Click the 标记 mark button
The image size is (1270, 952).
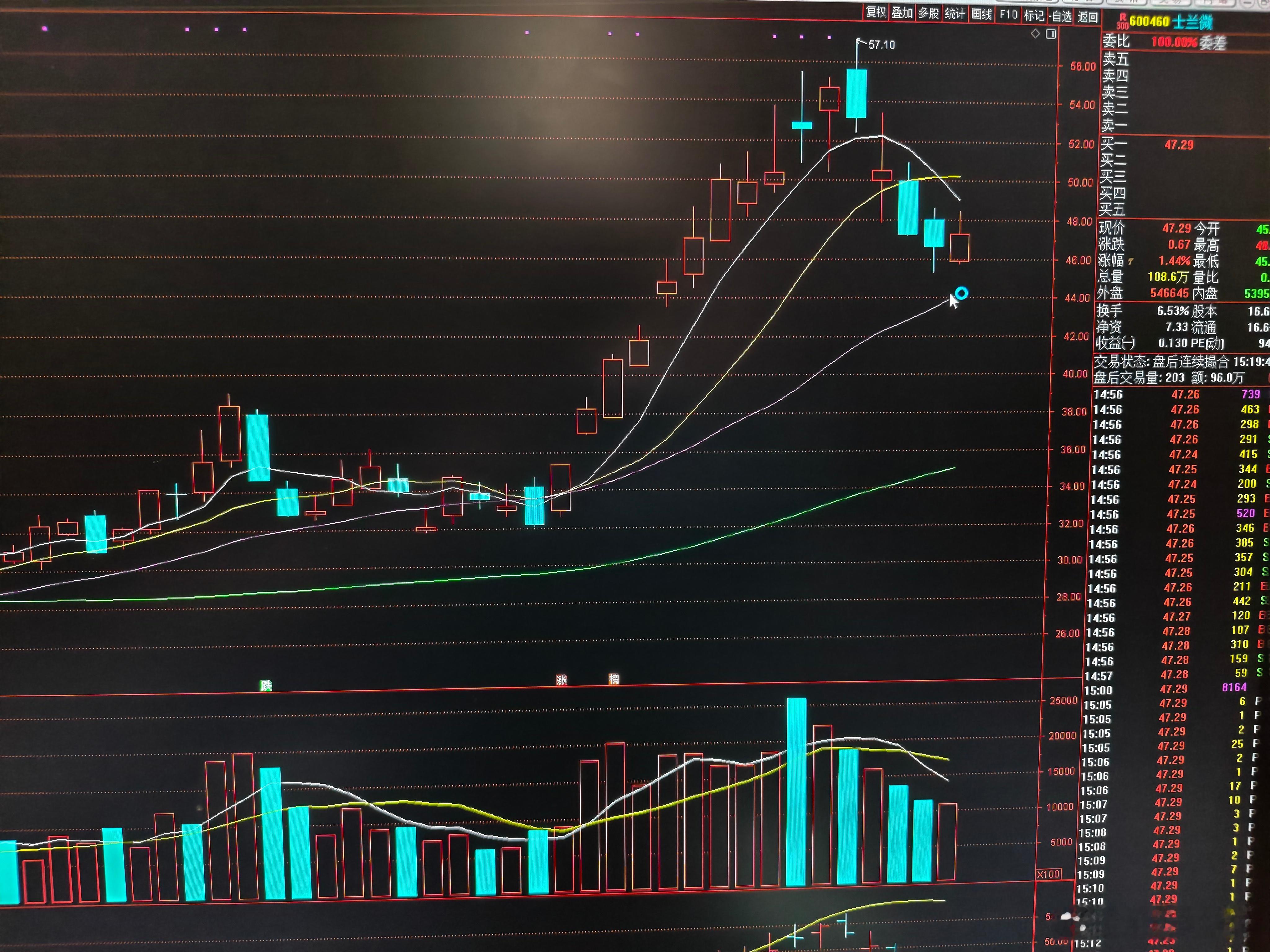point(1034,15)
